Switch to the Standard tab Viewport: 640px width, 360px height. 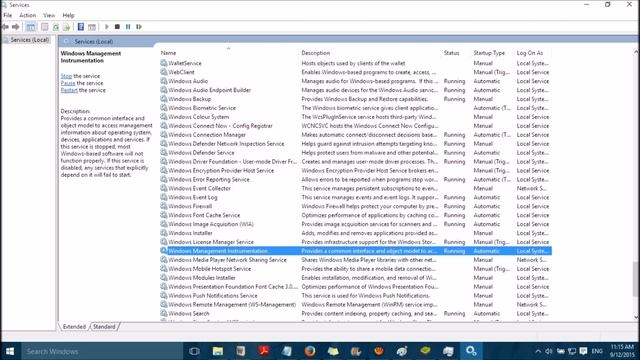(x=104, y=327)
